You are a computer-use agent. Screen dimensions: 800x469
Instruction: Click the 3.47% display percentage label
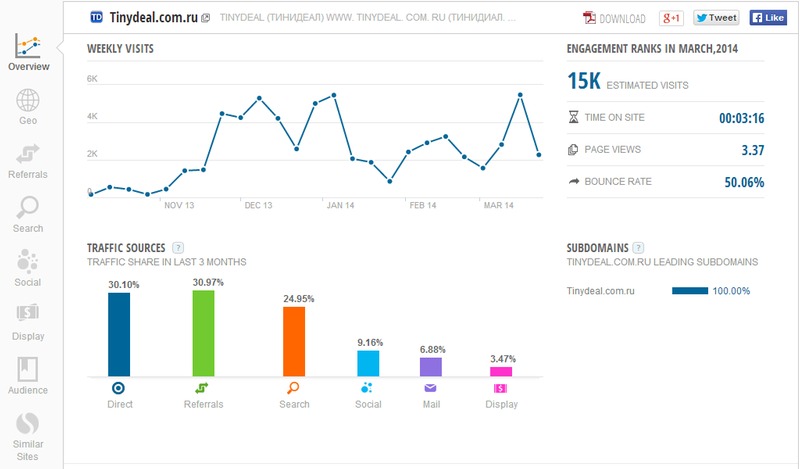[503, 359]
